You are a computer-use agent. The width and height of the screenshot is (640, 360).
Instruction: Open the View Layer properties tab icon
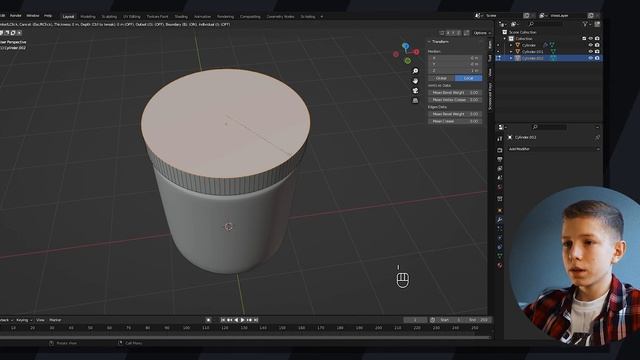(x=500, y=168)
